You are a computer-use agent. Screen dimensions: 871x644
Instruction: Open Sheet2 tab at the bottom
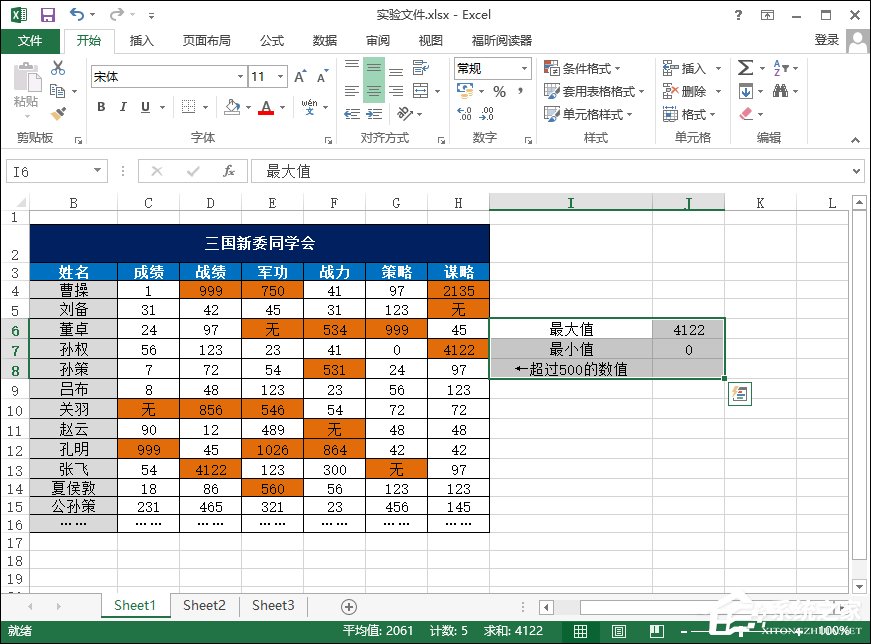point(204,605)
